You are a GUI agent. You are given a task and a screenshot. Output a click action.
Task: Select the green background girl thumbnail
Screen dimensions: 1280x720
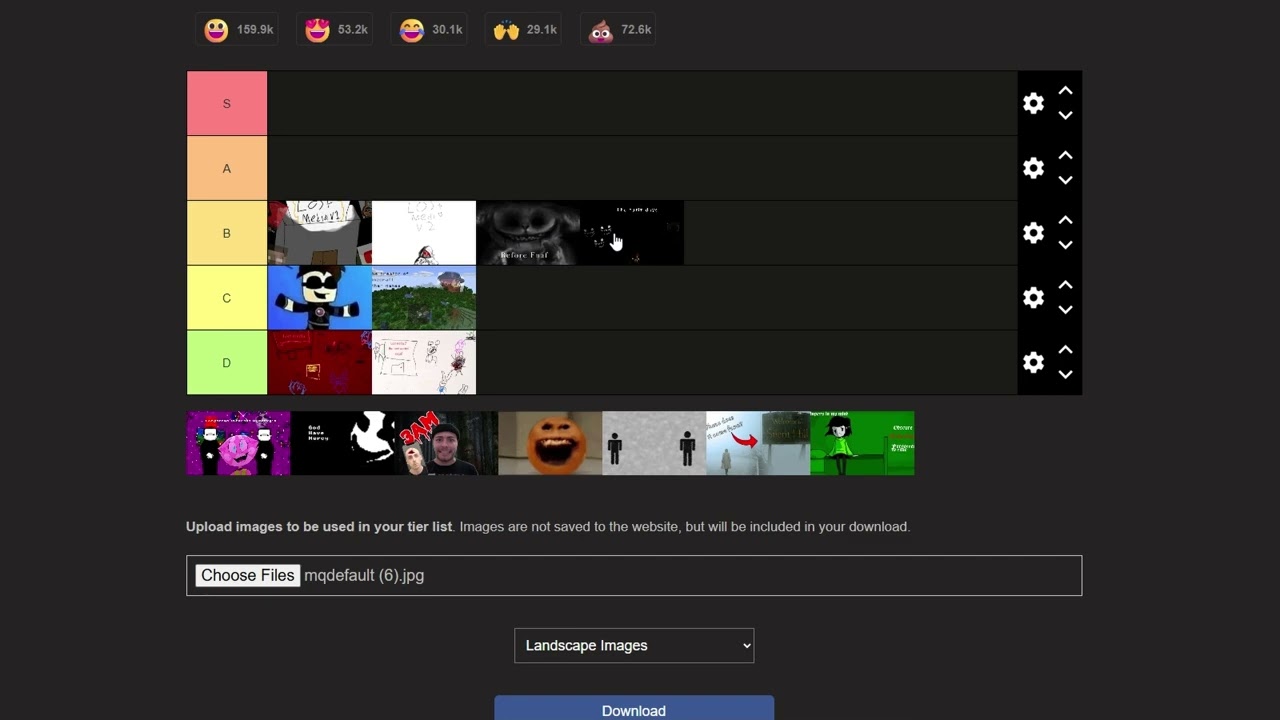tap(862, 443)
